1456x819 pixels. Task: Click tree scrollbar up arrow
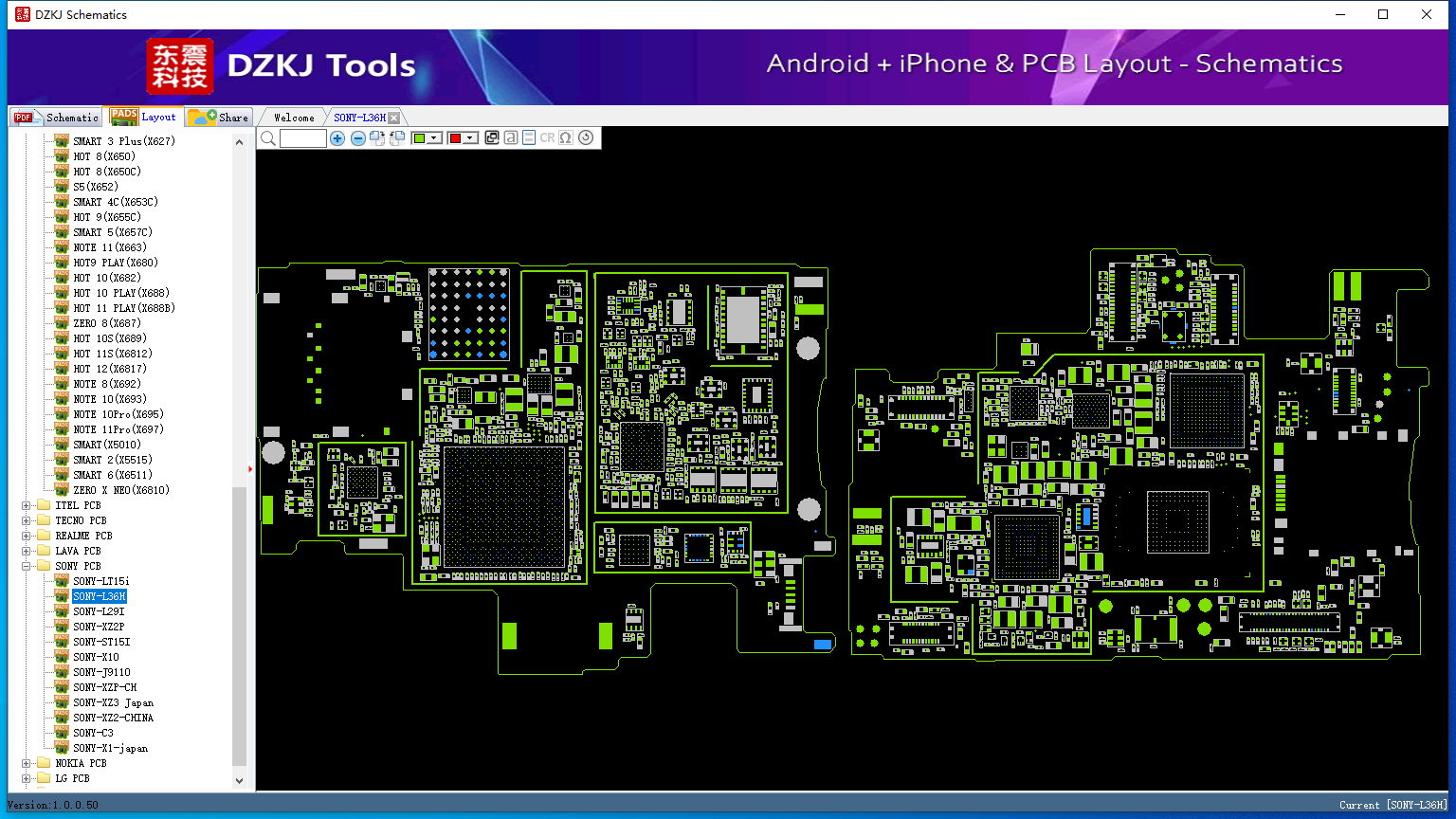pyautogui.click(x=239, y=142)
